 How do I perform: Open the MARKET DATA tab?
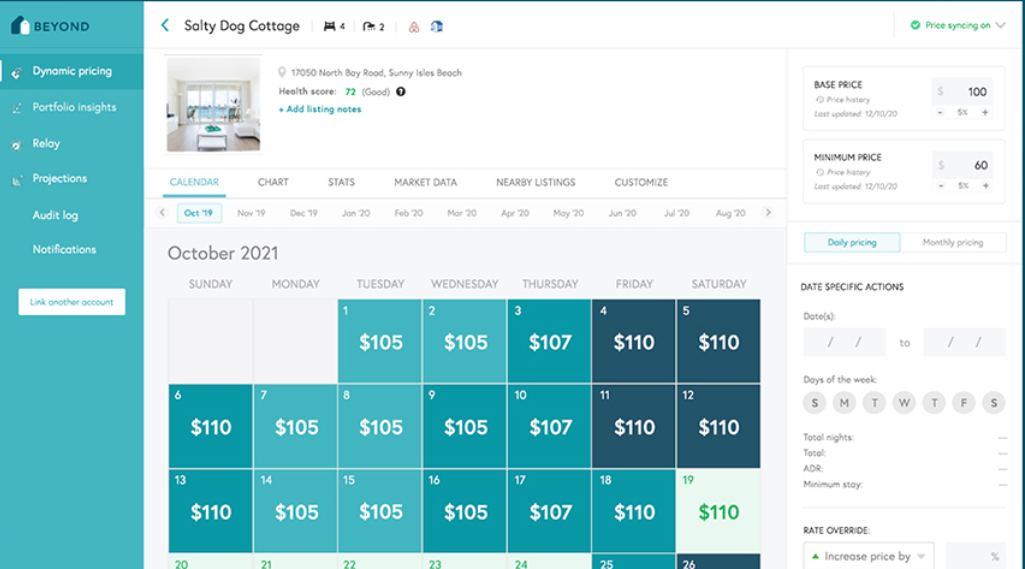[x=426, y=182]
